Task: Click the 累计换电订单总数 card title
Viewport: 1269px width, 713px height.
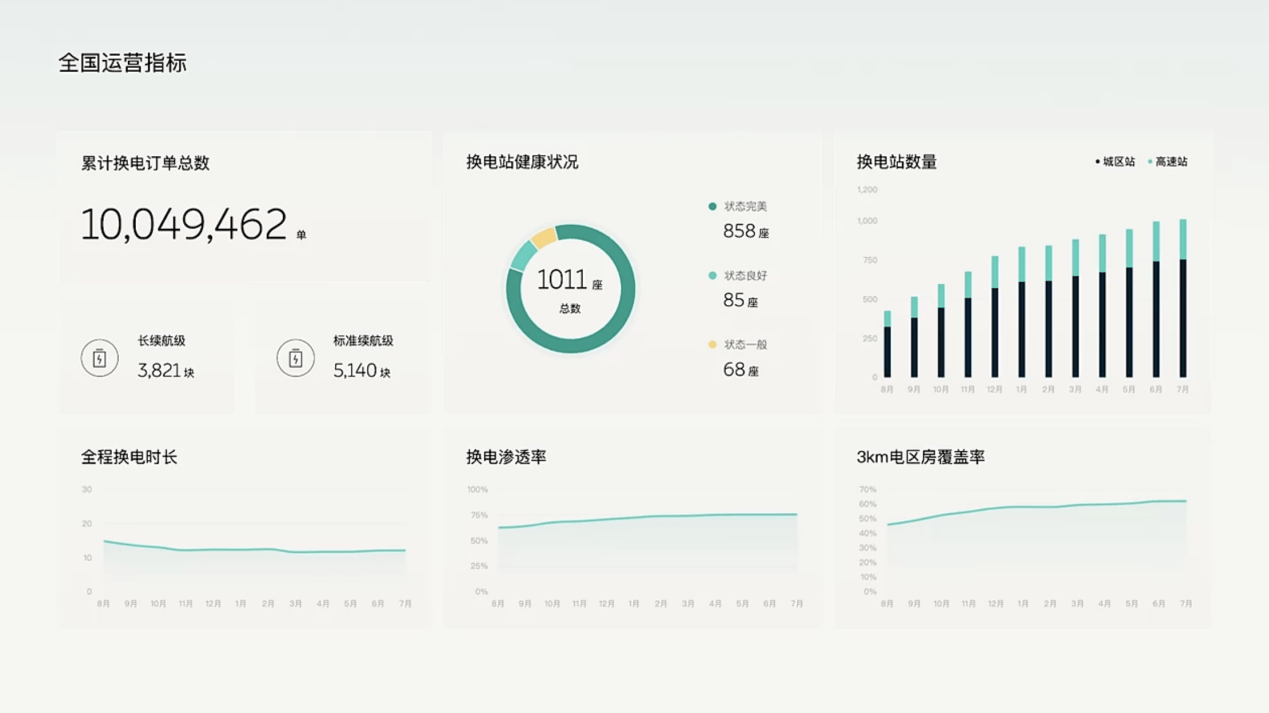Action: 145,163
